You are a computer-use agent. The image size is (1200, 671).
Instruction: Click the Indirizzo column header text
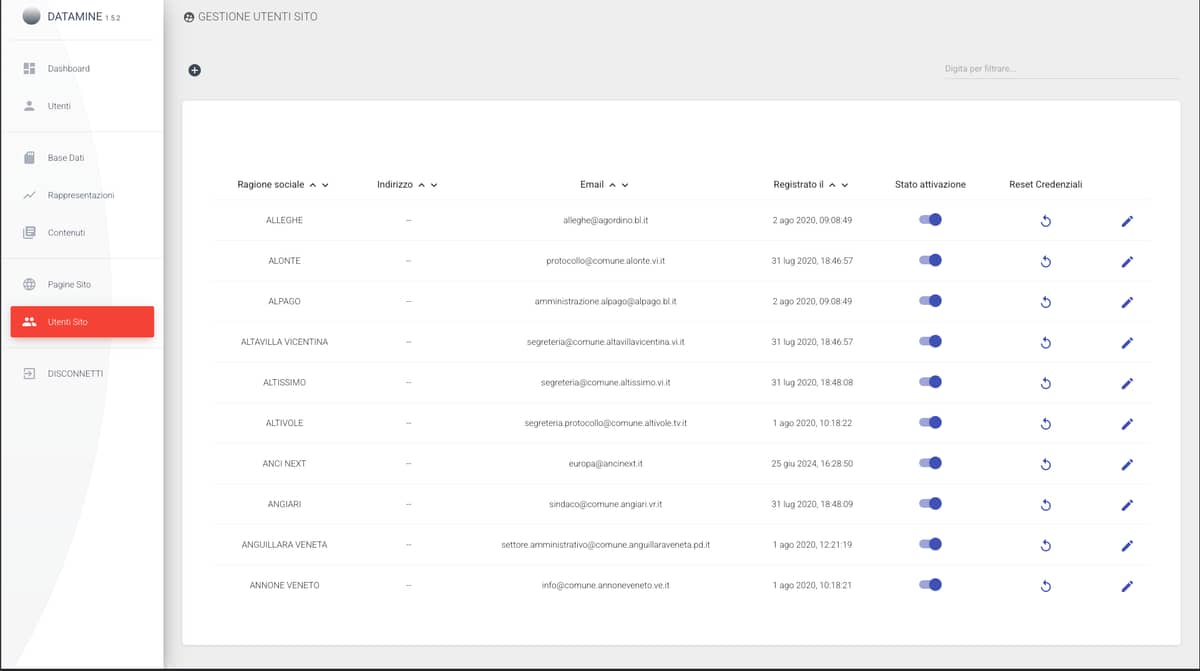click(395, 185)
